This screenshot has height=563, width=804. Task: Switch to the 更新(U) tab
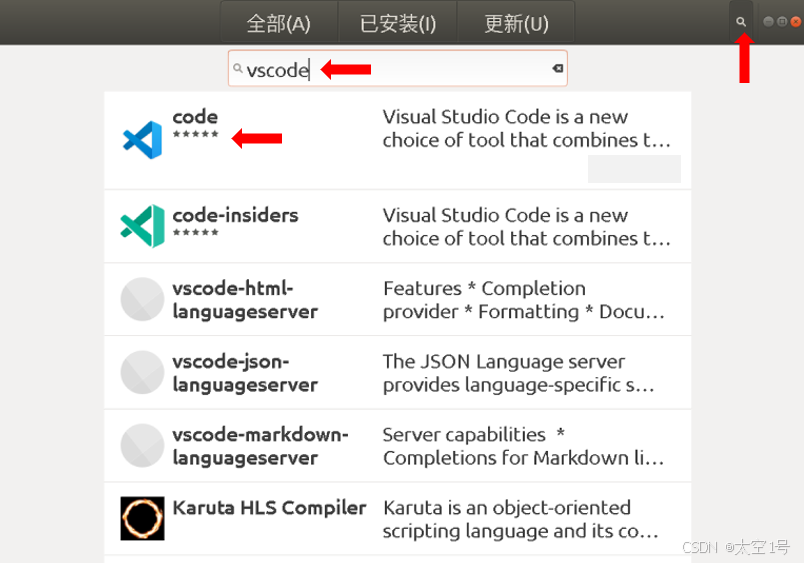click(516, 23)
